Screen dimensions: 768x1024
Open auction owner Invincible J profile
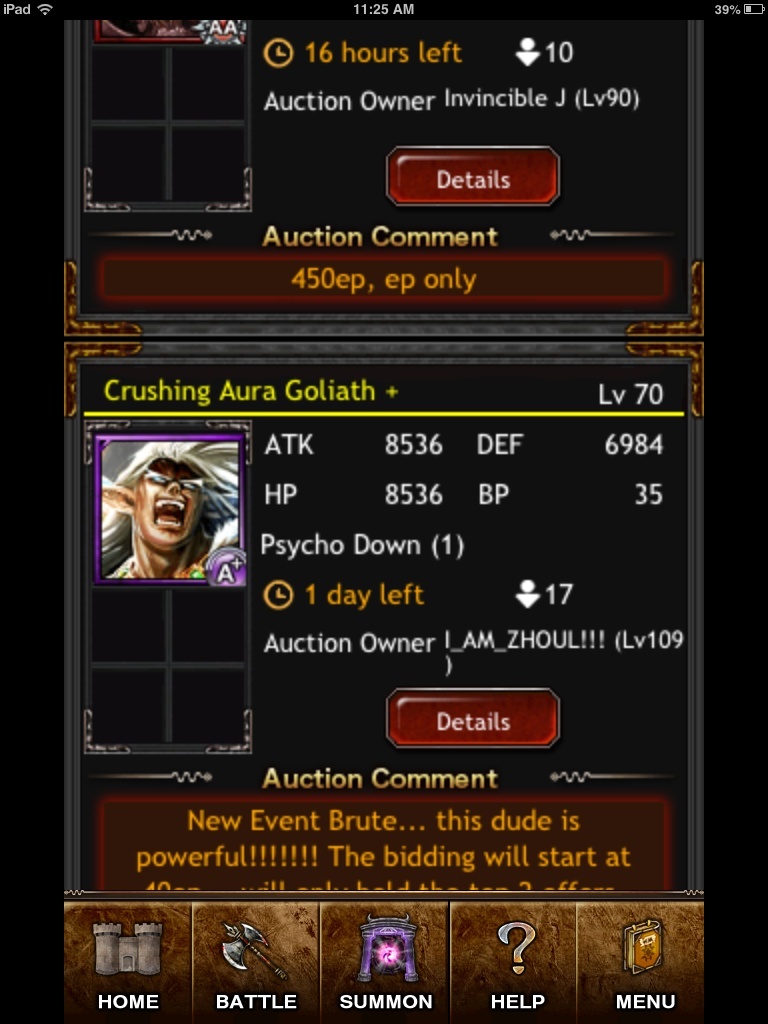pos(541,99)
